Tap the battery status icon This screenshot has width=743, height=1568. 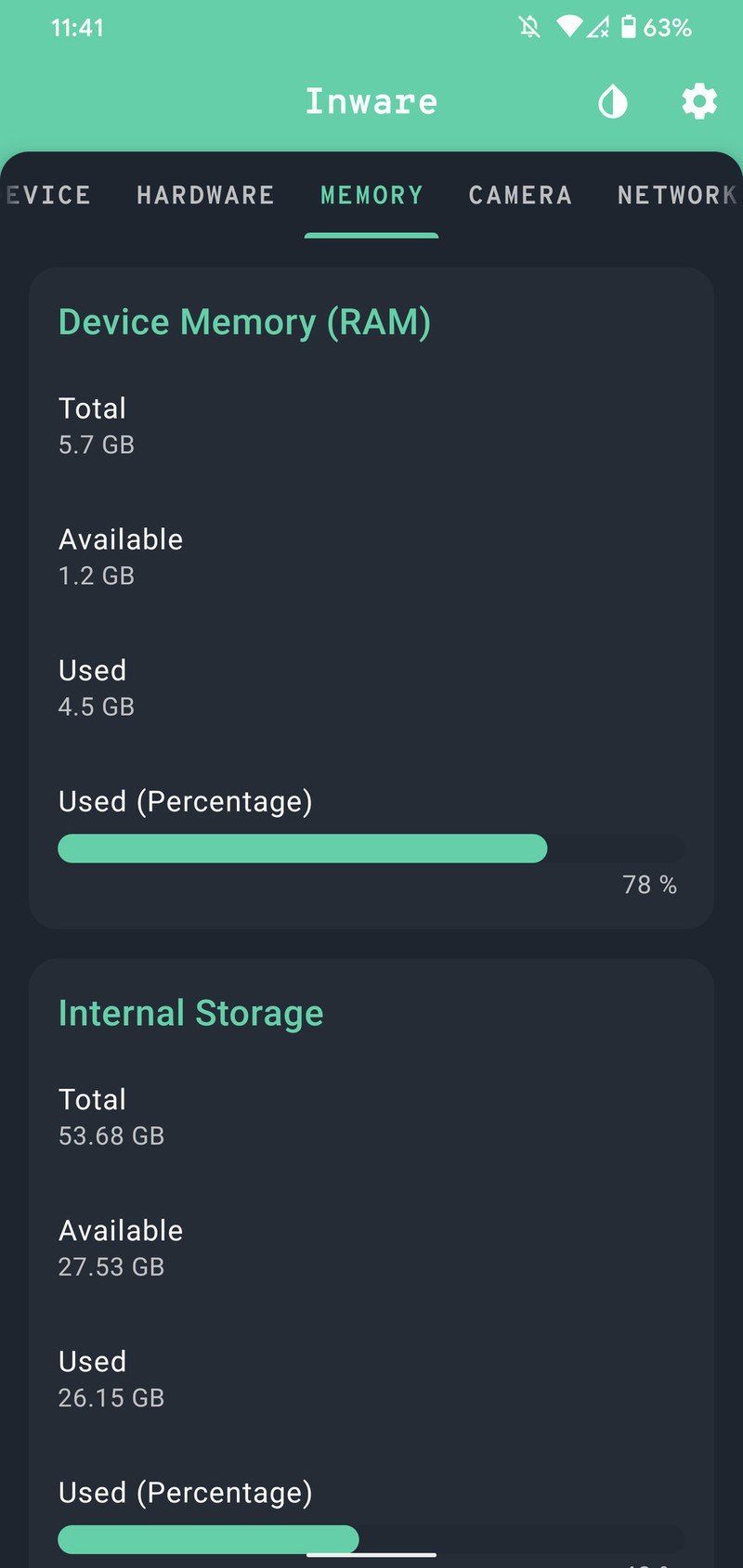pyautogui.click(x=629, y=27)
